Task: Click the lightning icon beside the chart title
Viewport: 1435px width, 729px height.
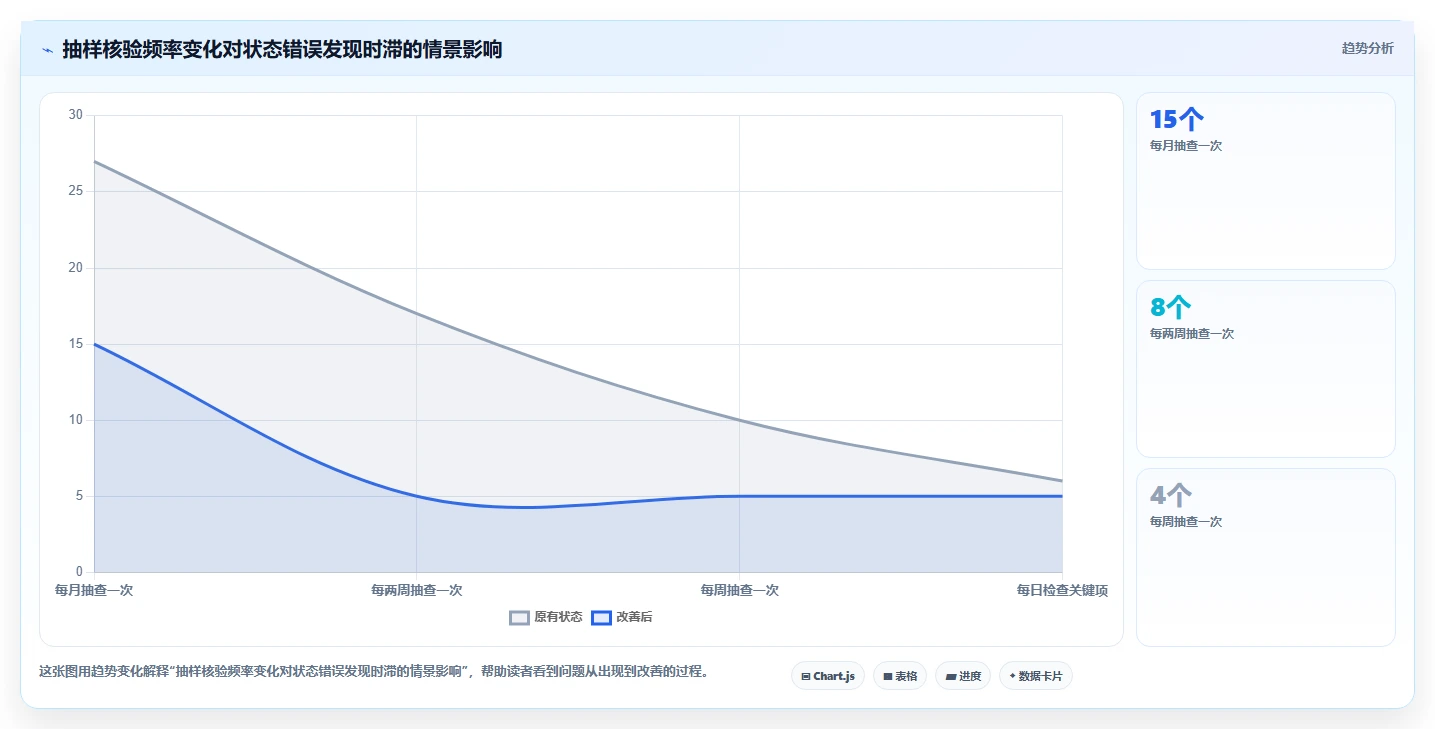Action: tap(47, 50)
